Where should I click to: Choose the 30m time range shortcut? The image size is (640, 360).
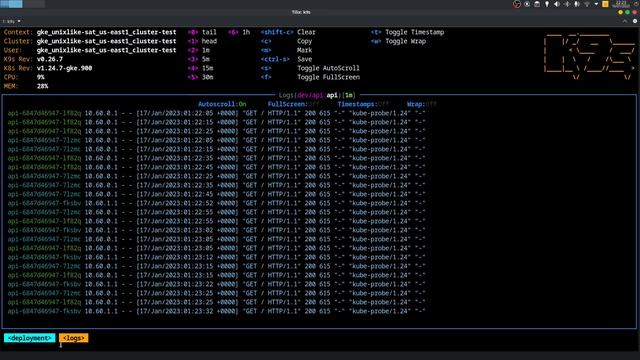point(200,77)
